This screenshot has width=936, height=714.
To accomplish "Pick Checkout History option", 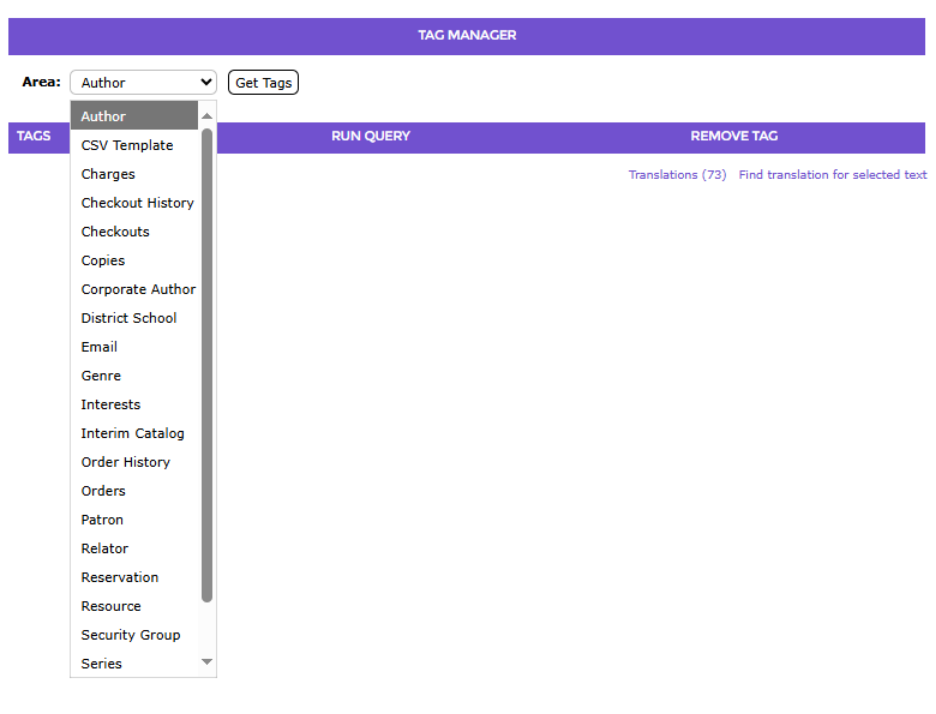I will click(x=134, y=202).
